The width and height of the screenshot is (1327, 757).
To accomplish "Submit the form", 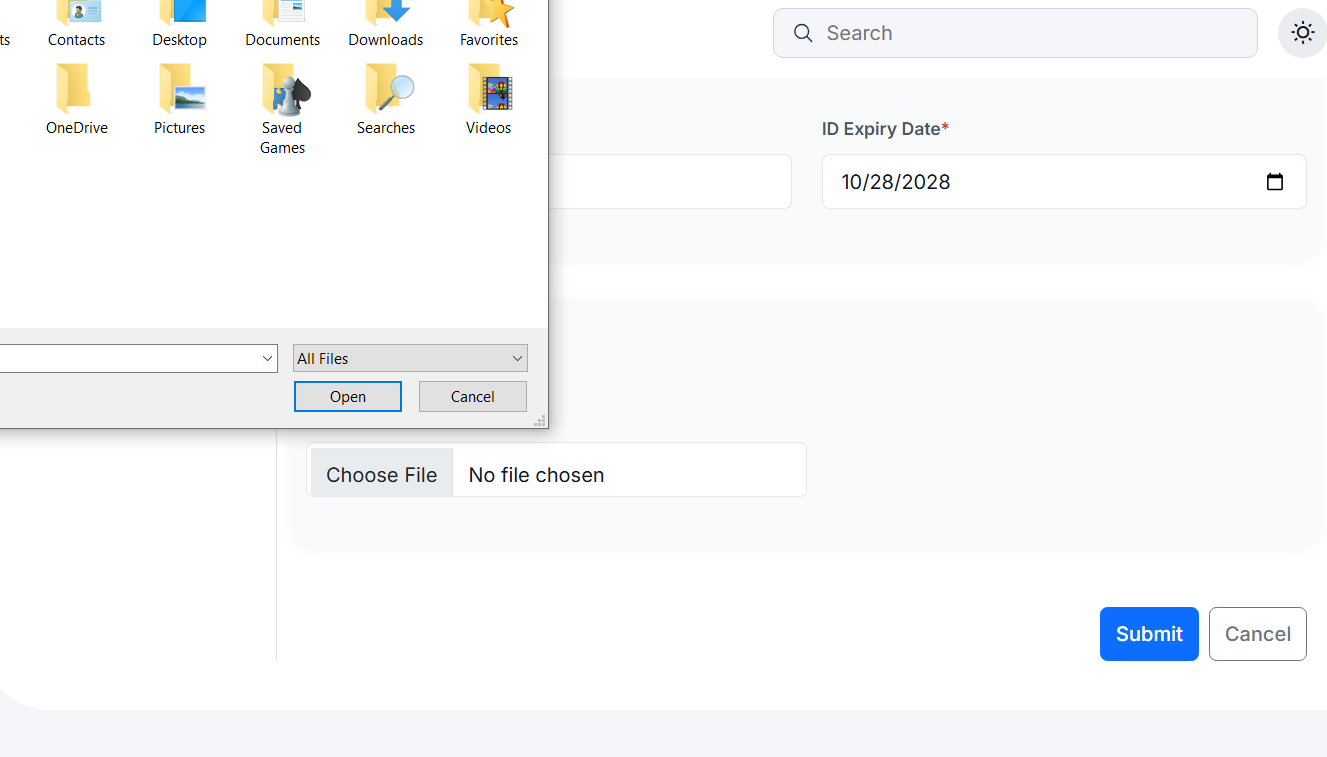I will click(1149, 634).
